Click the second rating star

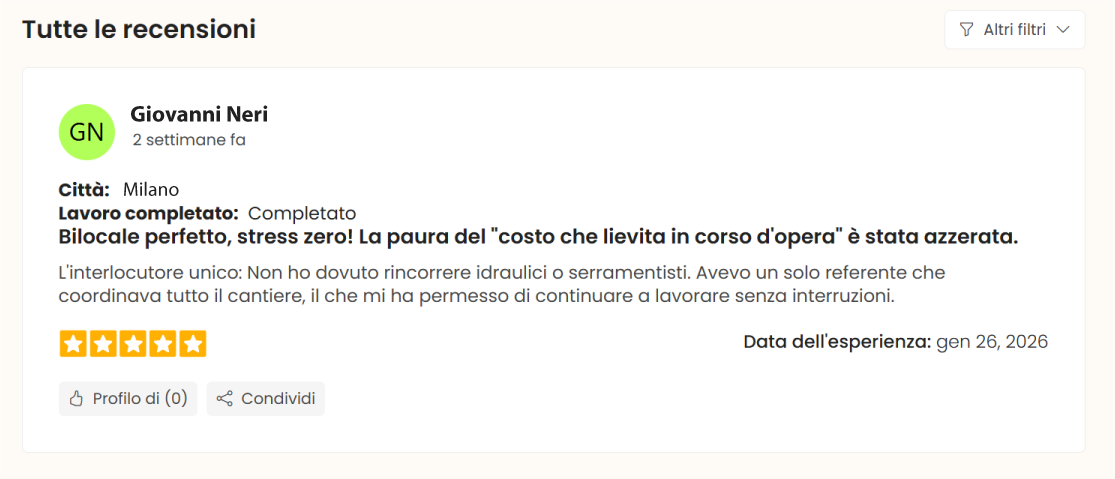tap(103, 344)
